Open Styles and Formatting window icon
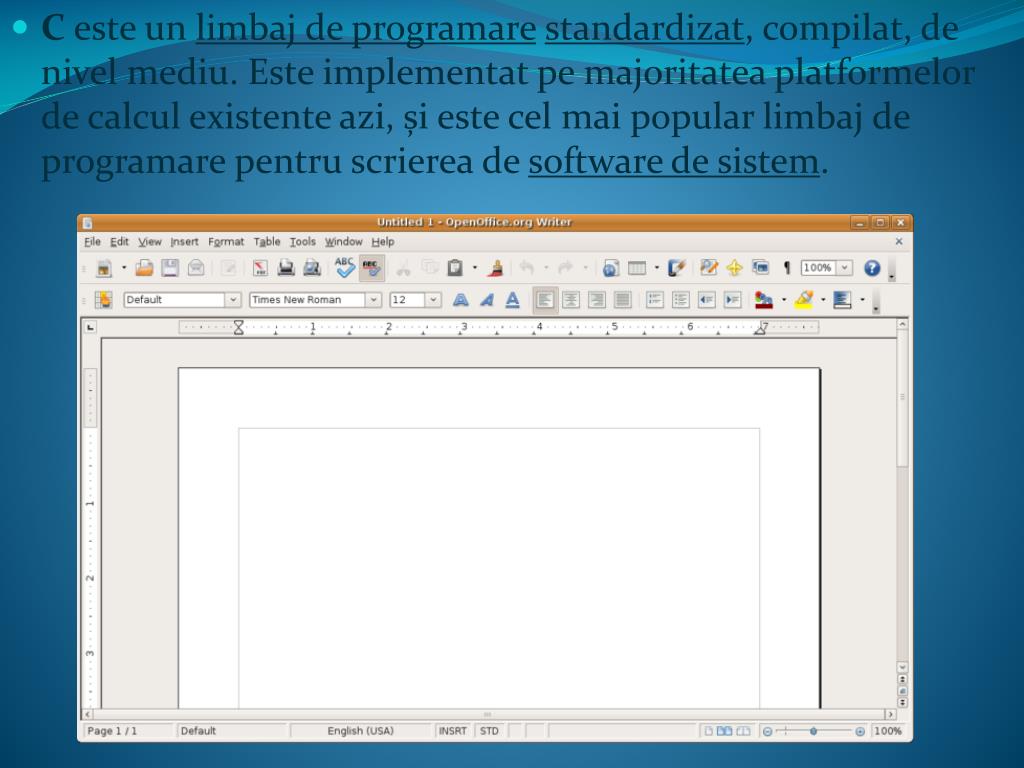1024x768 pixels. click(x=103, y=300)
